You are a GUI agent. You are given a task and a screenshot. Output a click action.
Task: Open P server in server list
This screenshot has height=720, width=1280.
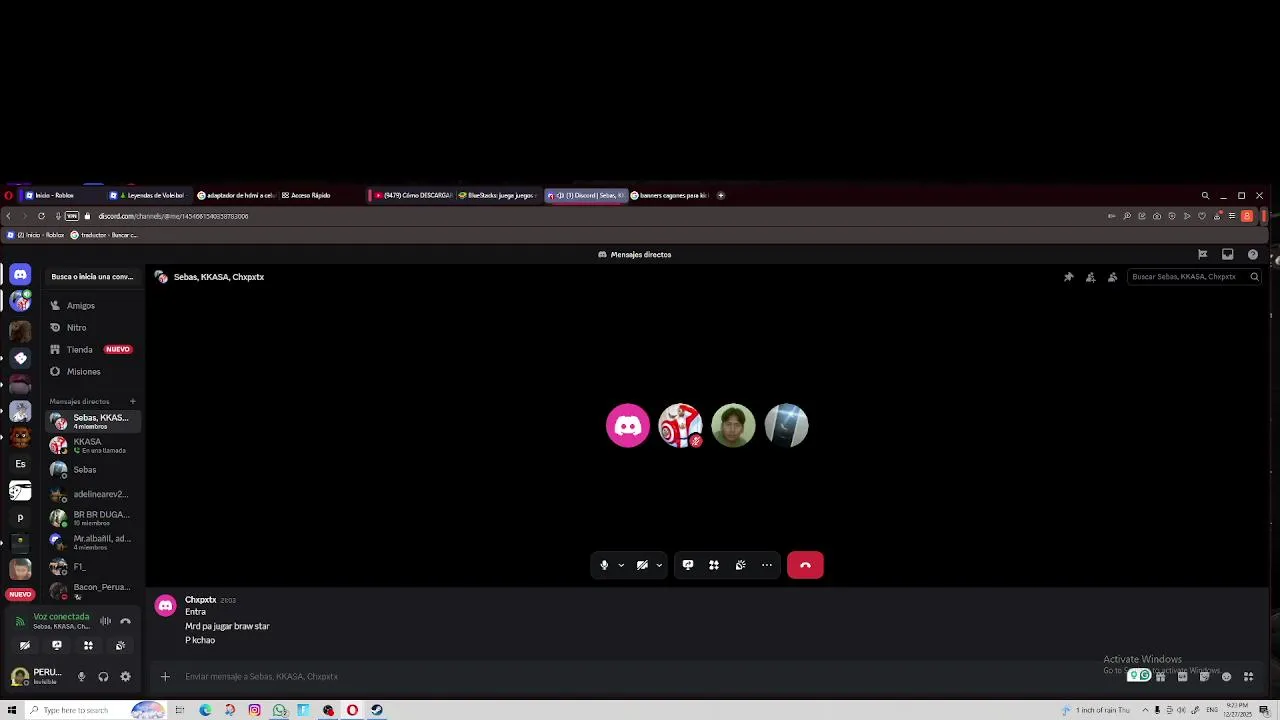pos(20,518)
